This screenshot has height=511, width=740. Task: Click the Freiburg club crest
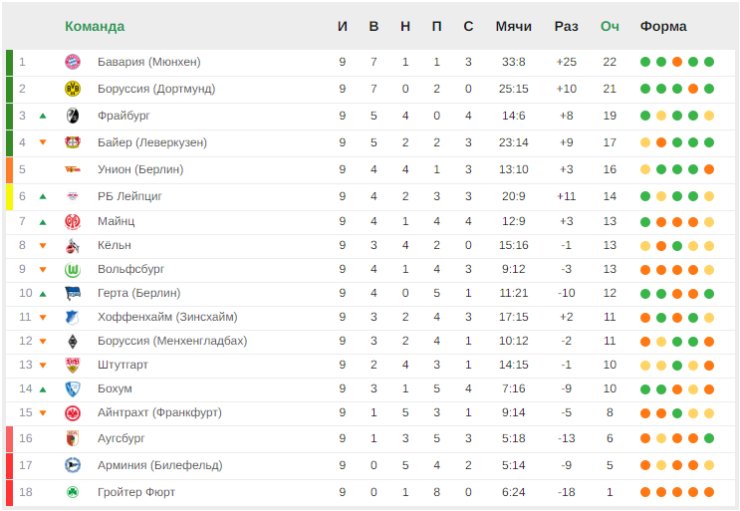coord(73,116)
